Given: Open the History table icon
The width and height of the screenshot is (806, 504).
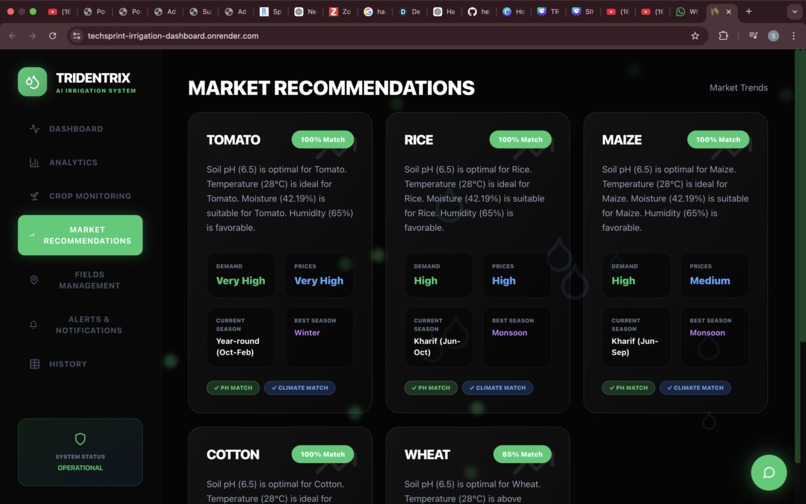Looking at the screenshot, I should pyautogui.click(x=34, y=364).
